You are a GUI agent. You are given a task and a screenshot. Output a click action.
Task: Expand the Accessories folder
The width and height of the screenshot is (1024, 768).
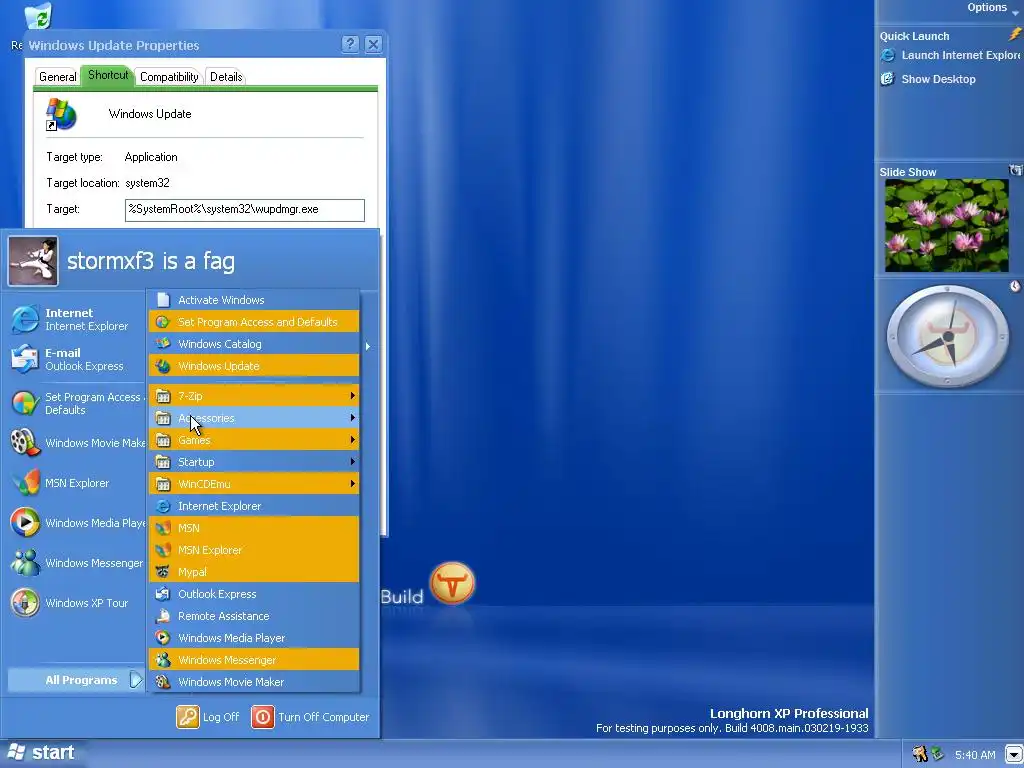pos(254,418)
